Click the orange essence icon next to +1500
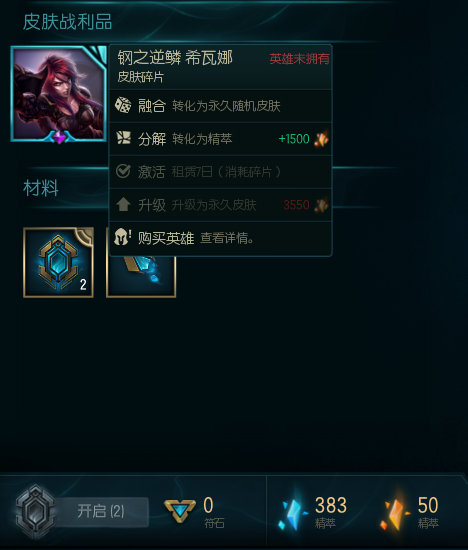The height and width of the screenshot is (550, 468). (x=321, y=139)
